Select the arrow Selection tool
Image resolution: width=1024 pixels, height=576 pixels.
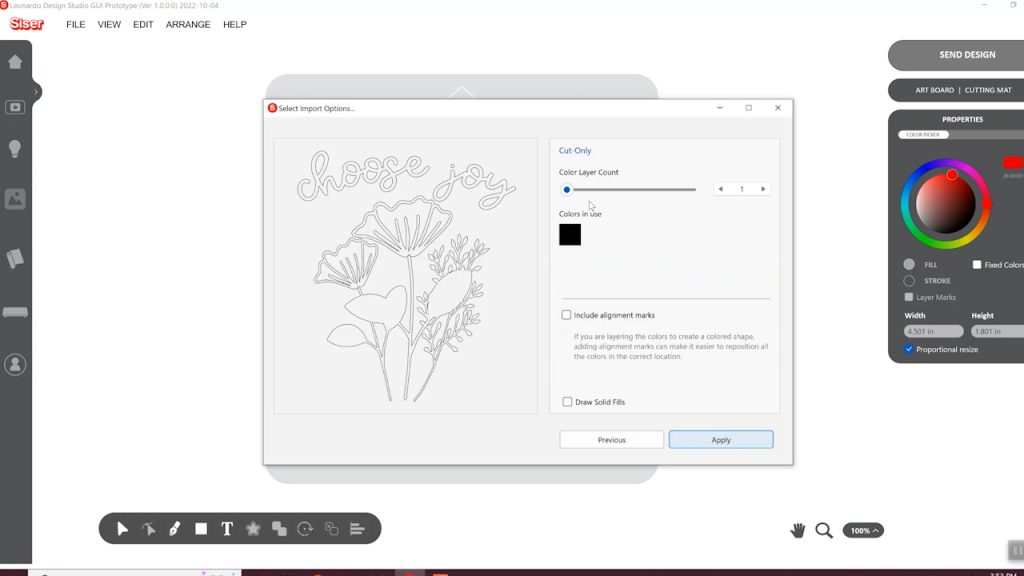pos(122,529)
